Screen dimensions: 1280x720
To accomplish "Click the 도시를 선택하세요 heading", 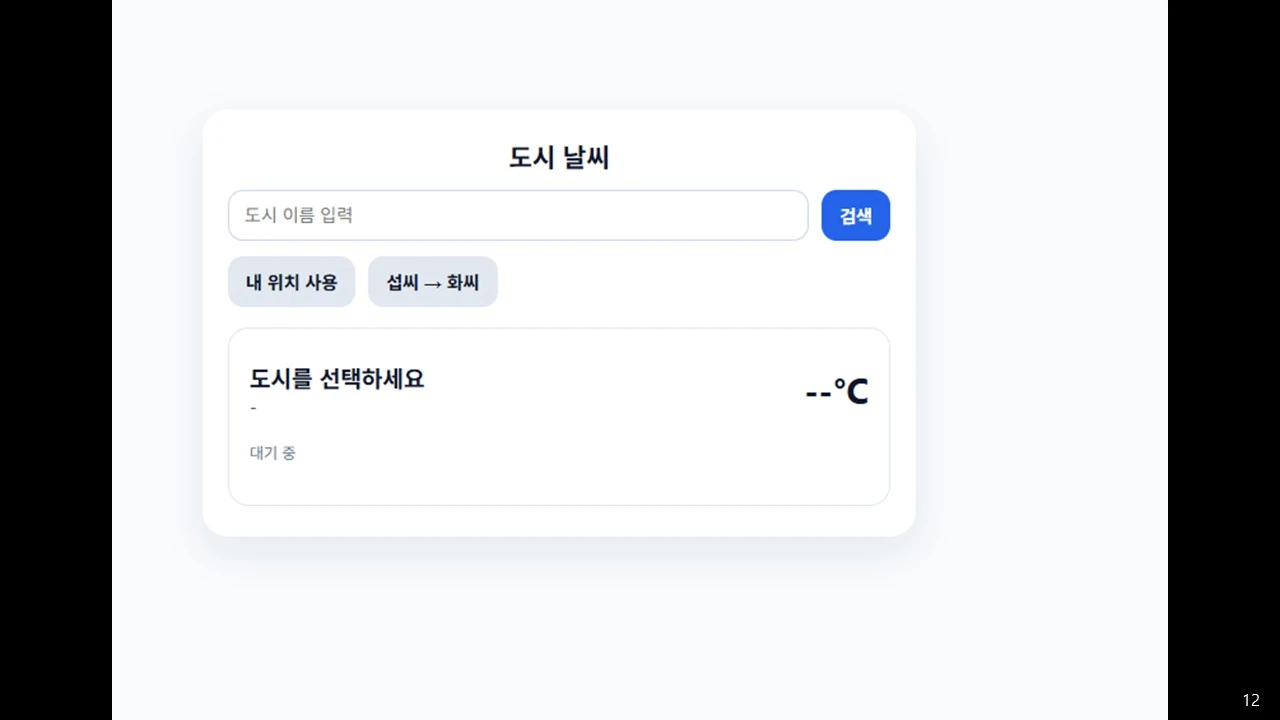I will [336, 379].
